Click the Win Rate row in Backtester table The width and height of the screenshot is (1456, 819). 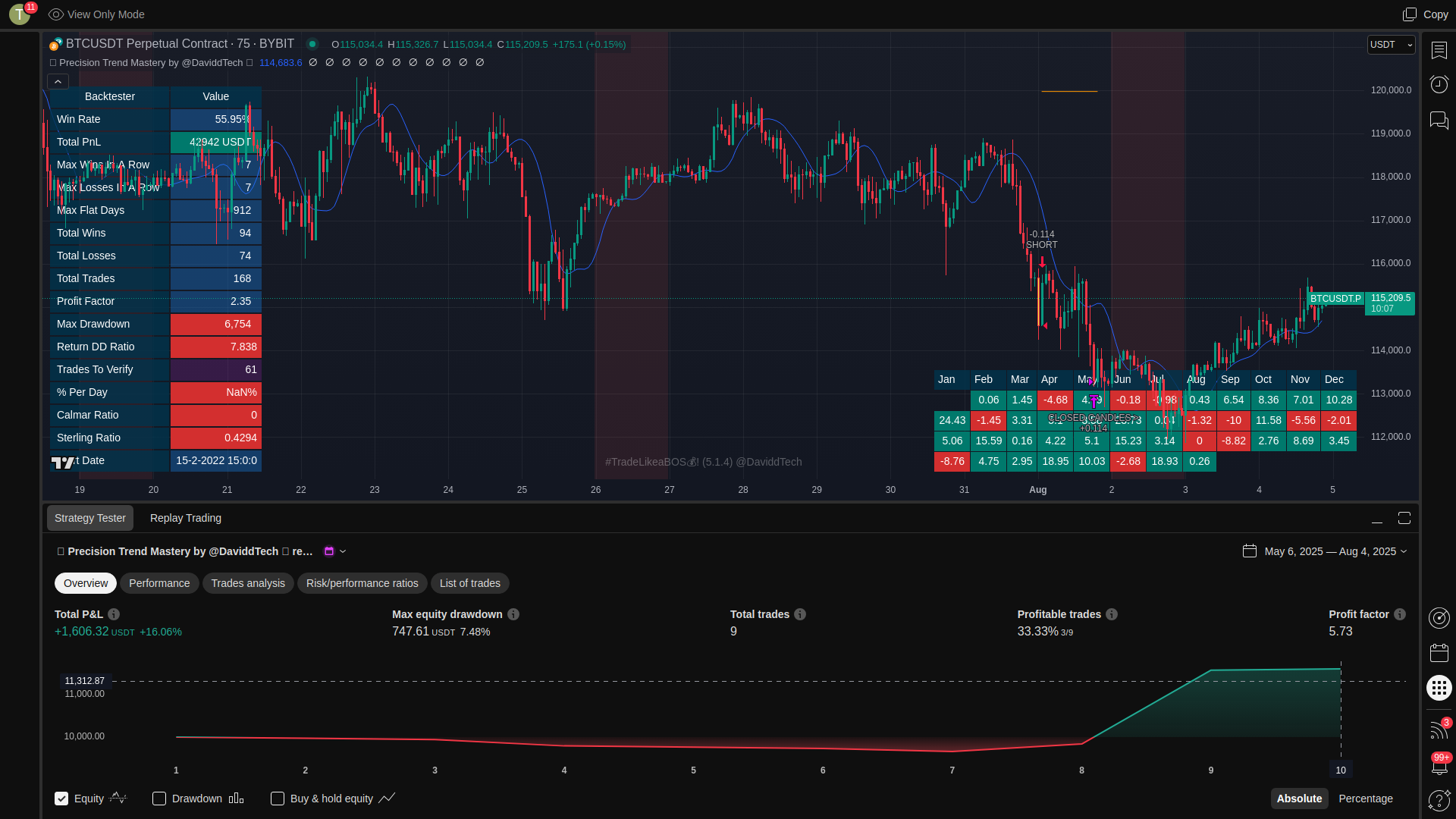(x=155, y=119)
